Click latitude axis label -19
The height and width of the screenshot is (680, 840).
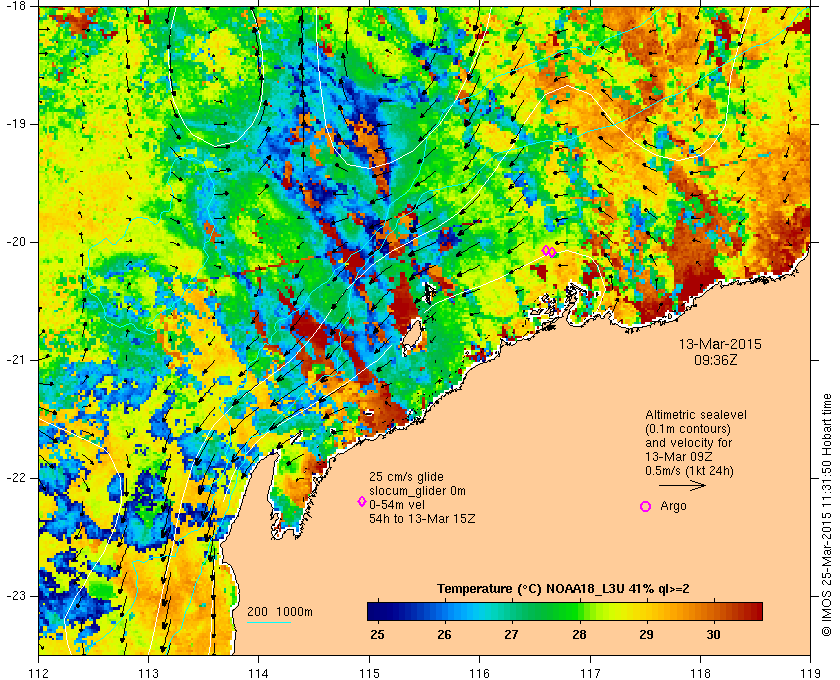[15, 124]
